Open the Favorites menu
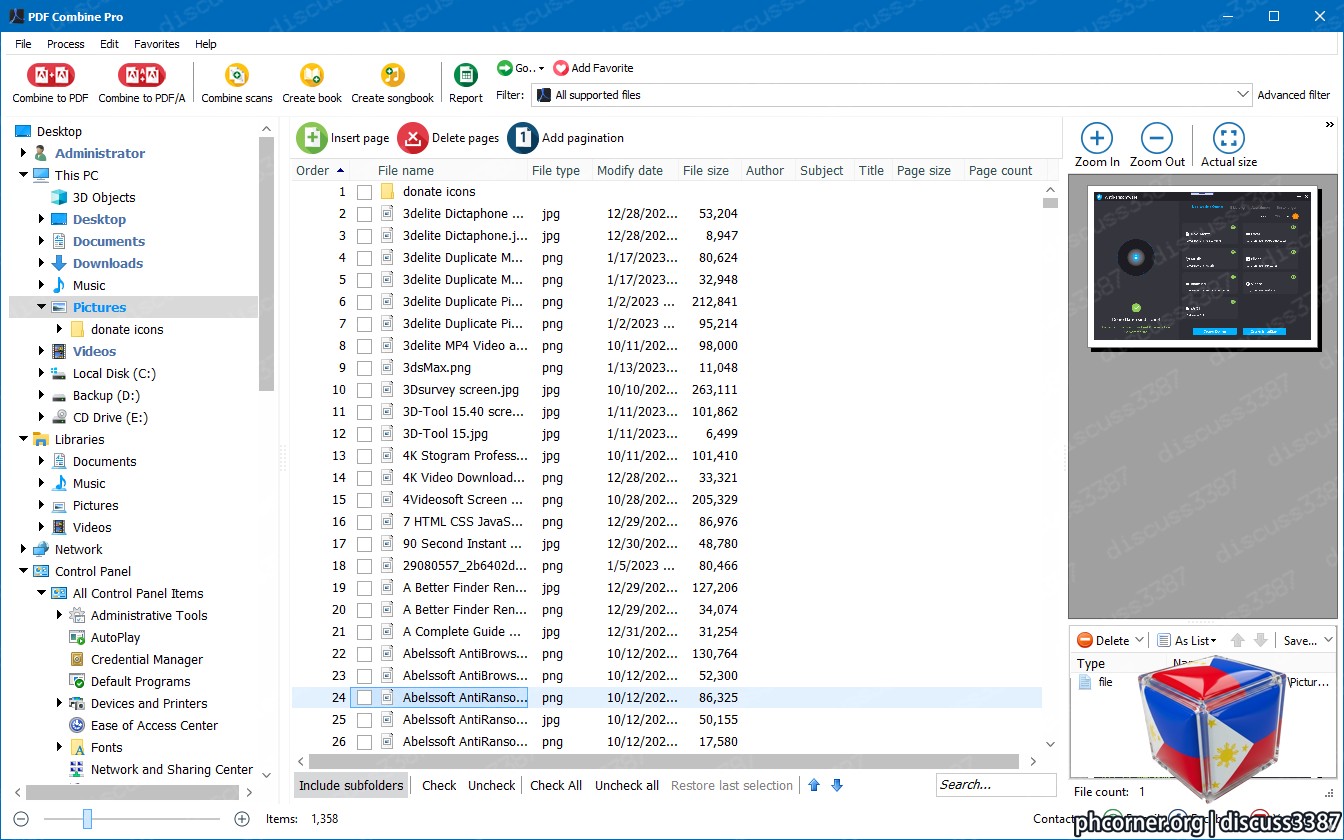The image size is (1344, 840). 157,44
